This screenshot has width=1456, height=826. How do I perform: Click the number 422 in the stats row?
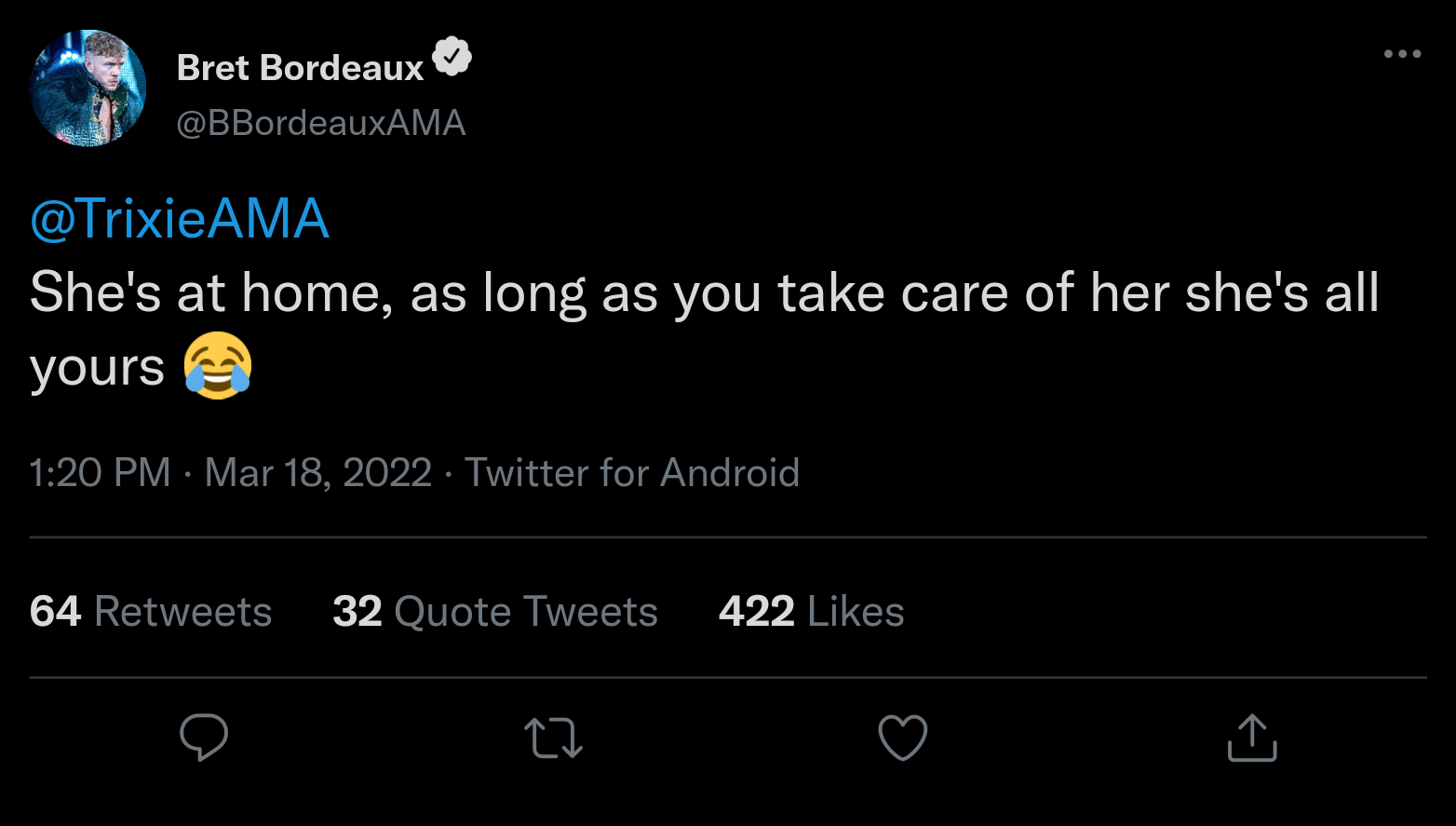[756, 612]
